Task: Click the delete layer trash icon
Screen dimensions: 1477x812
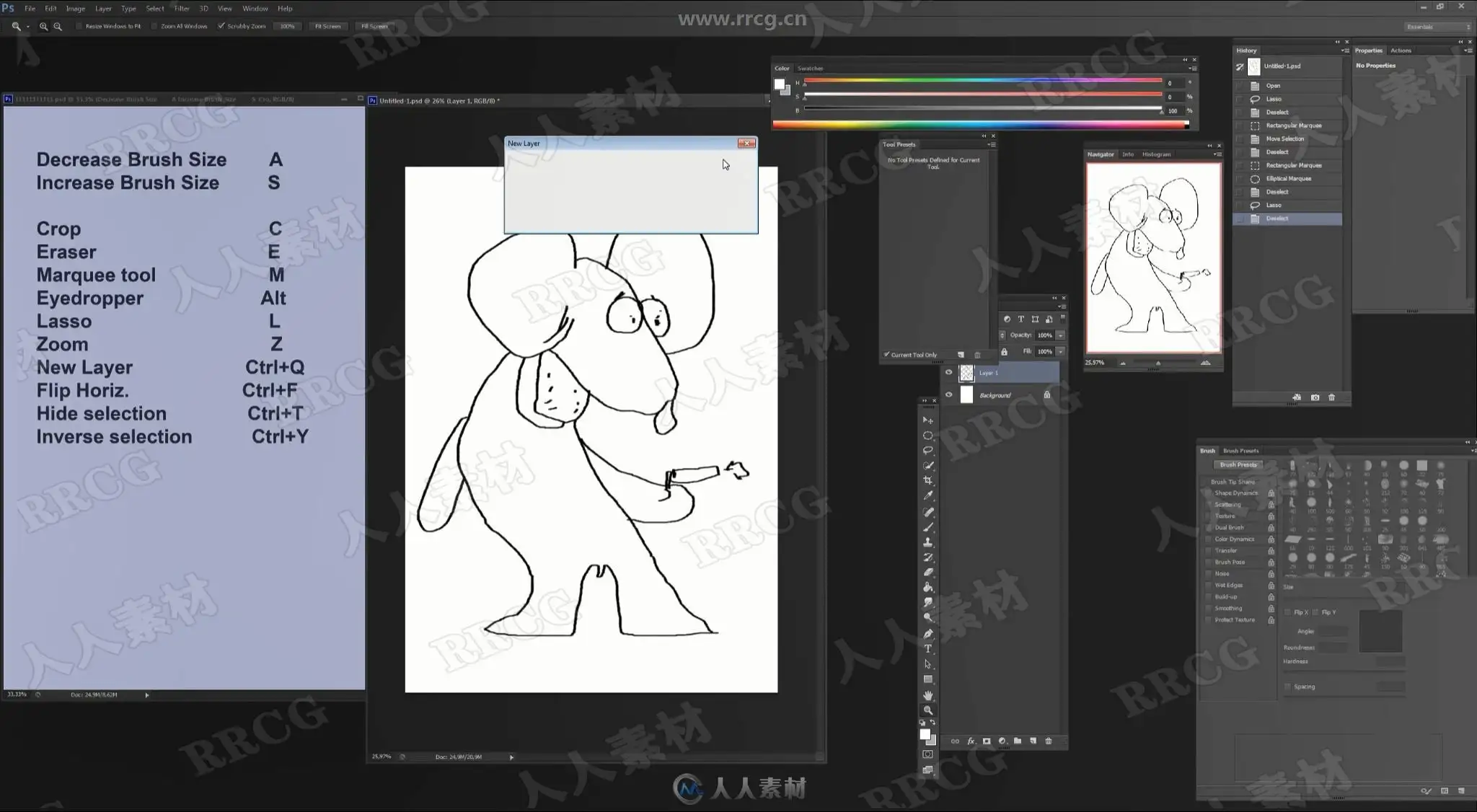Action: pyautogui.click(x=1049, y=741)
